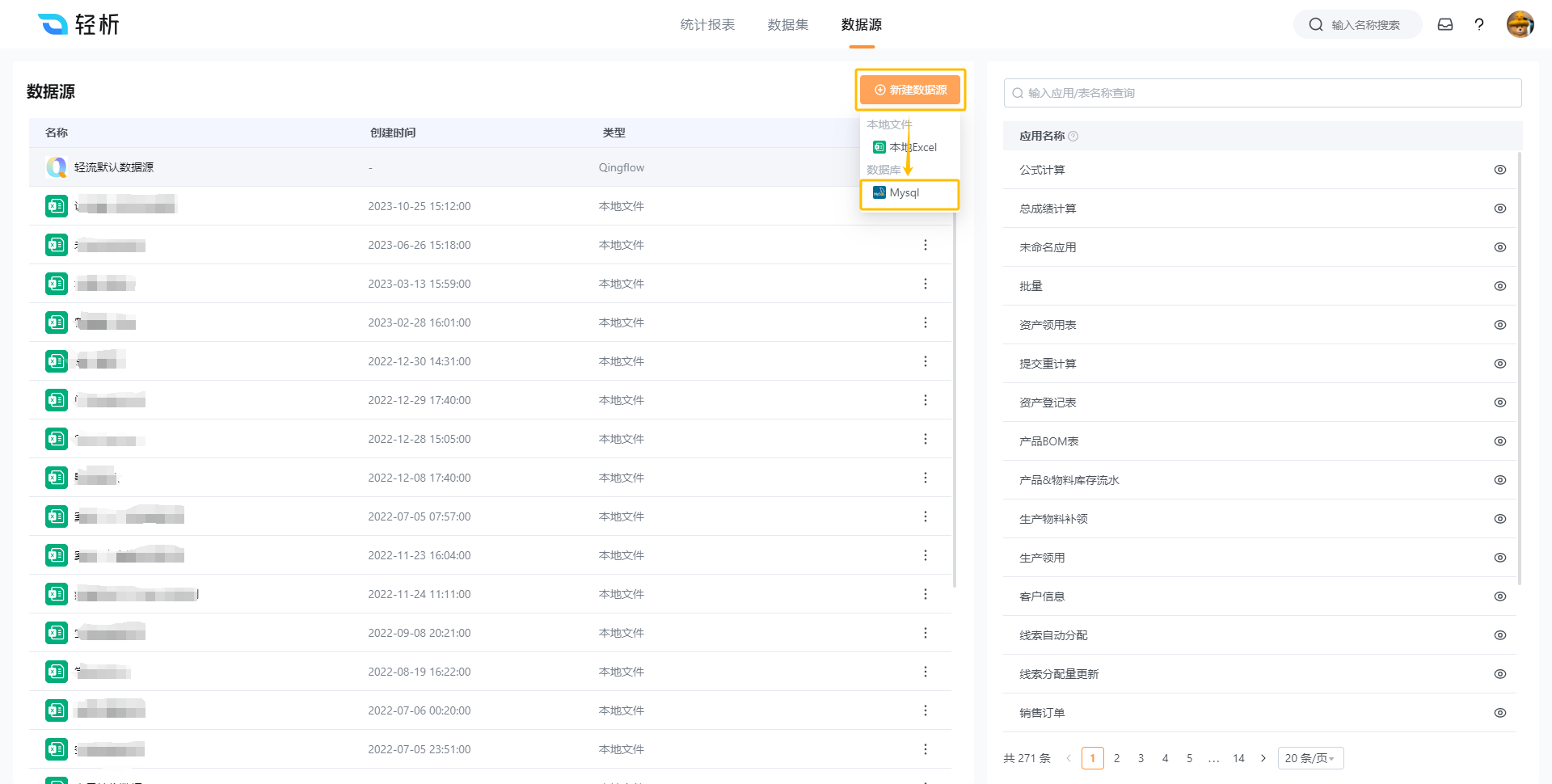Click the app list vertical scrollbar
Image resolution: width=1552 pixels, height=784 pixels.
click(1520, 368)
